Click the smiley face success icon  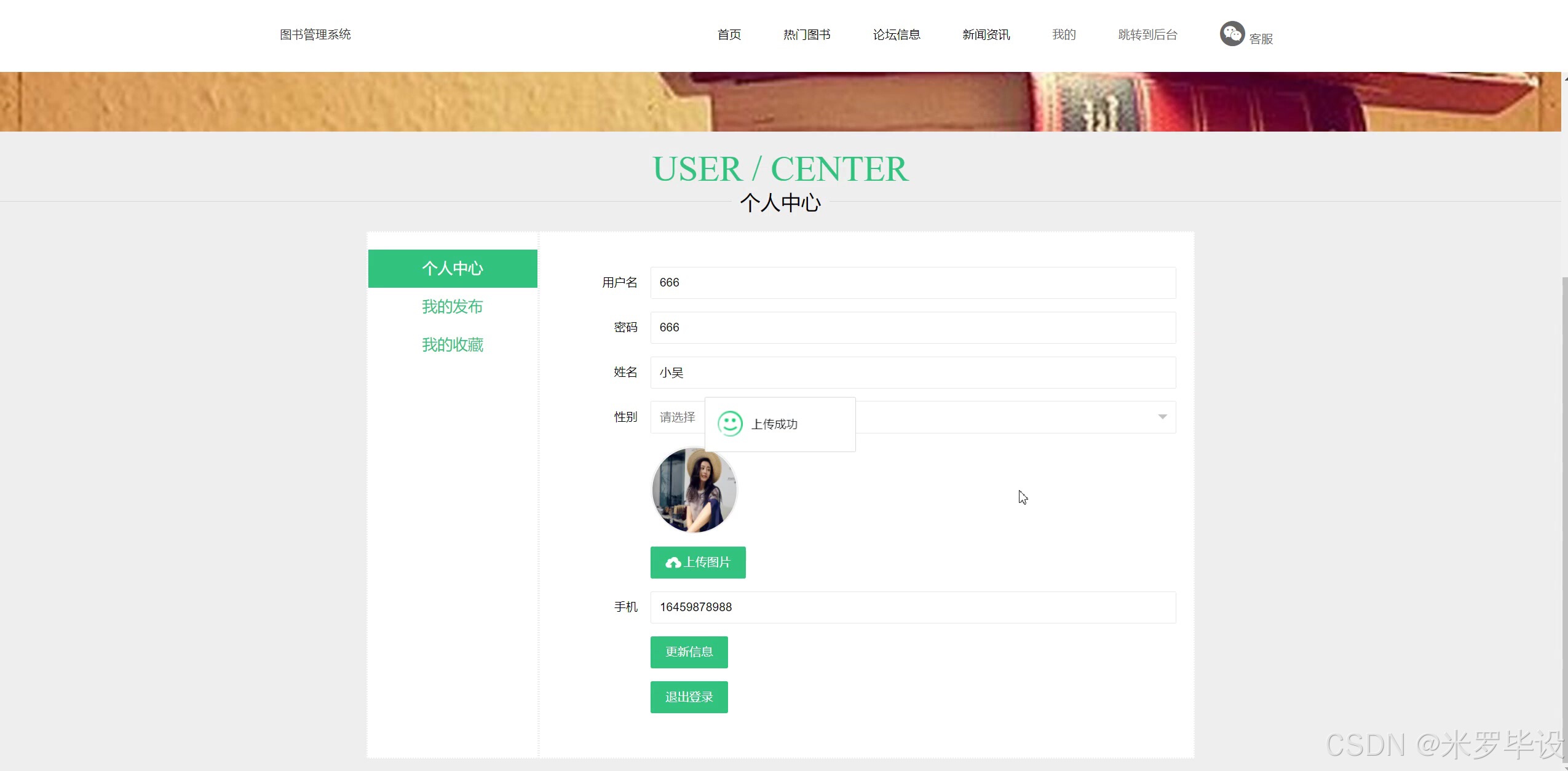click(x=730, y=424)
